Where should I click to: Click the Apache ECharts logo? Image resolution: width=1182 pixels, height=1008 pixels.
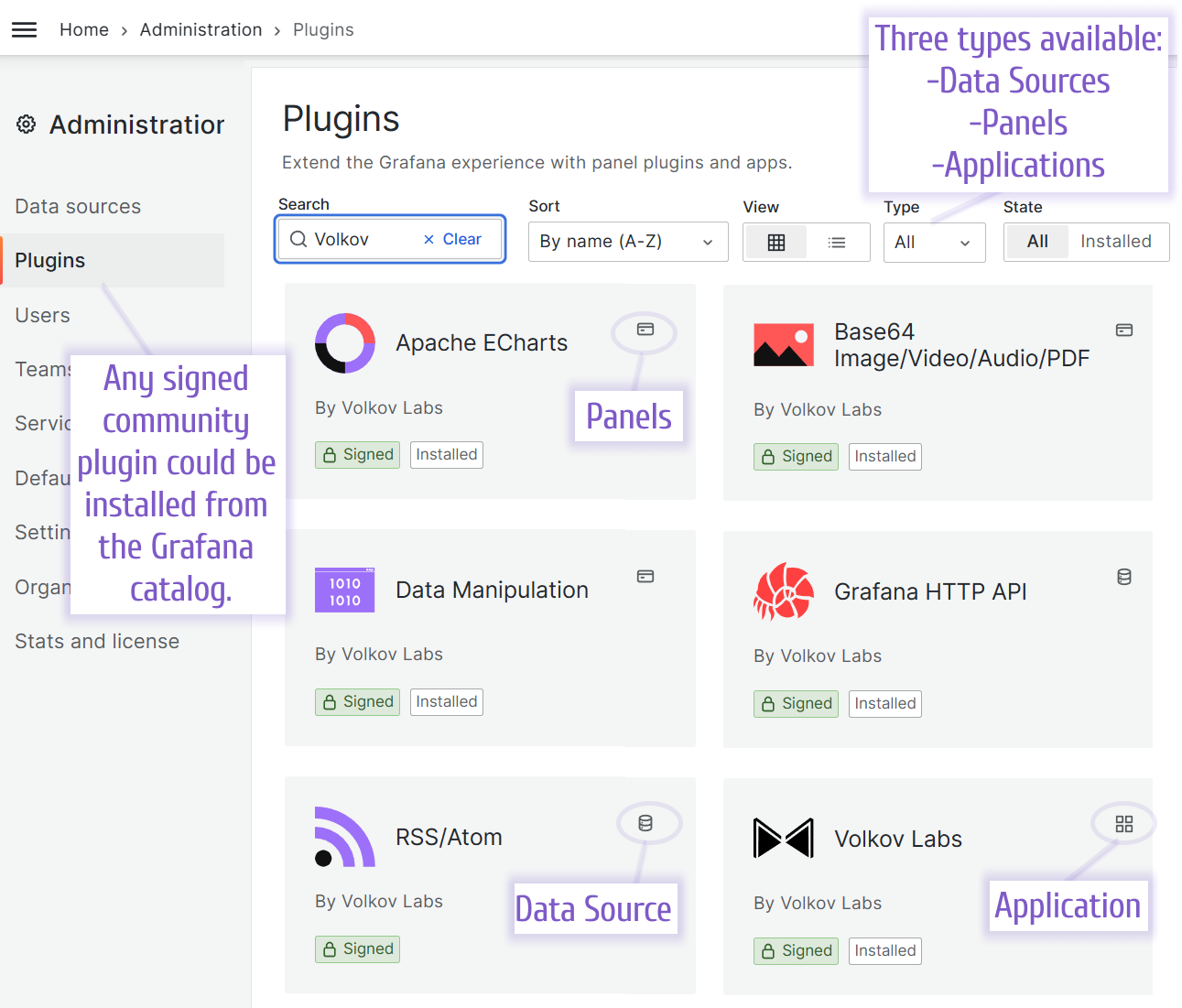tap(345, 343)
